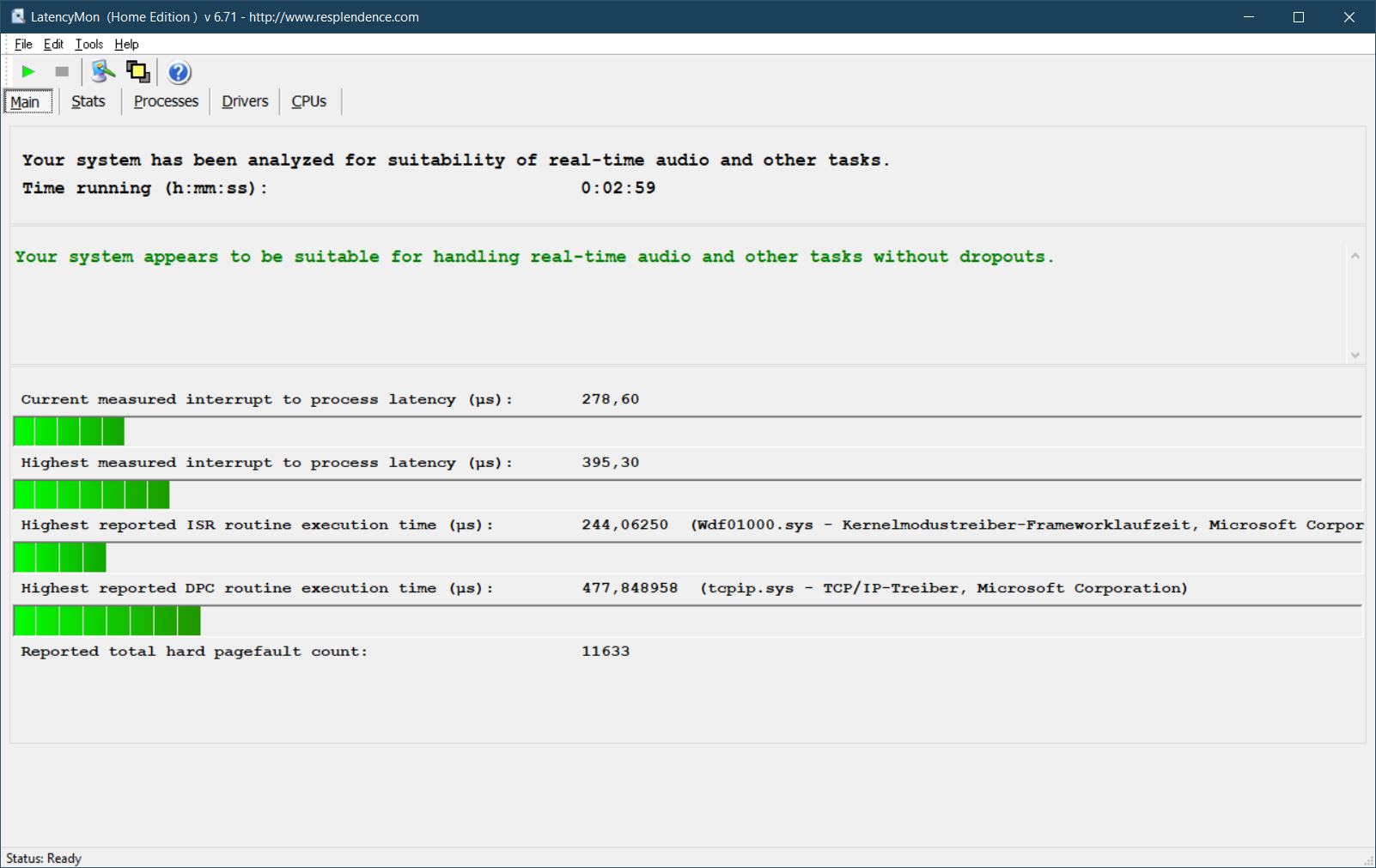
Task: Click the current interrupt latency bar
Action: [x=687, y=431]
